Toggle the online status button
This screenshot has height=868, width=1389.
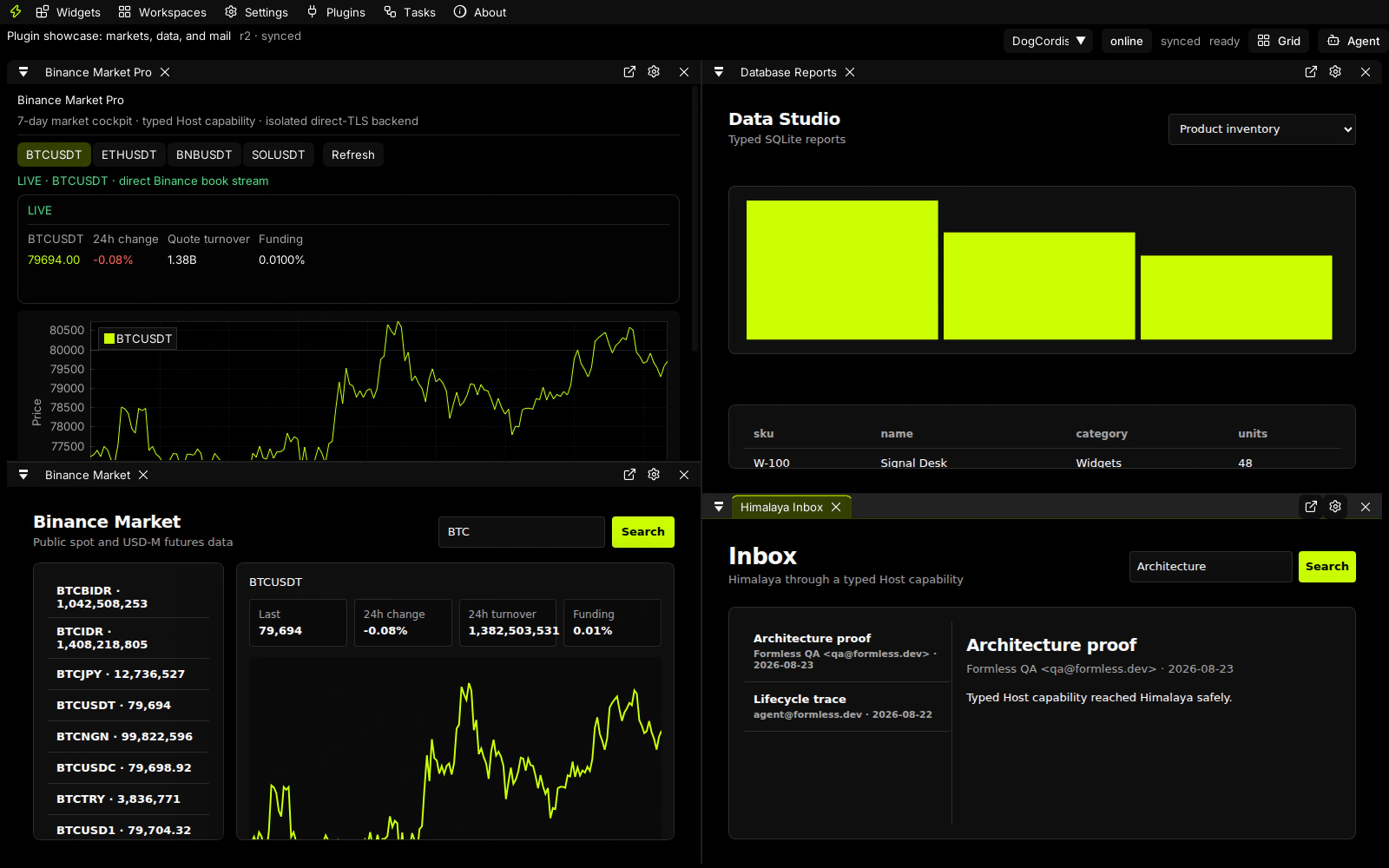1126,41
